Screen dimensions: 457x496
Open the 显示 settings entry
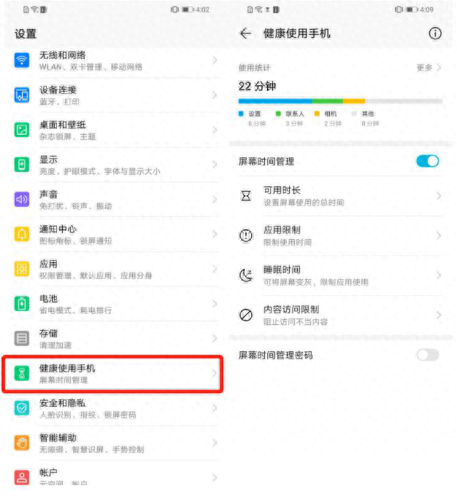(112, 165)
